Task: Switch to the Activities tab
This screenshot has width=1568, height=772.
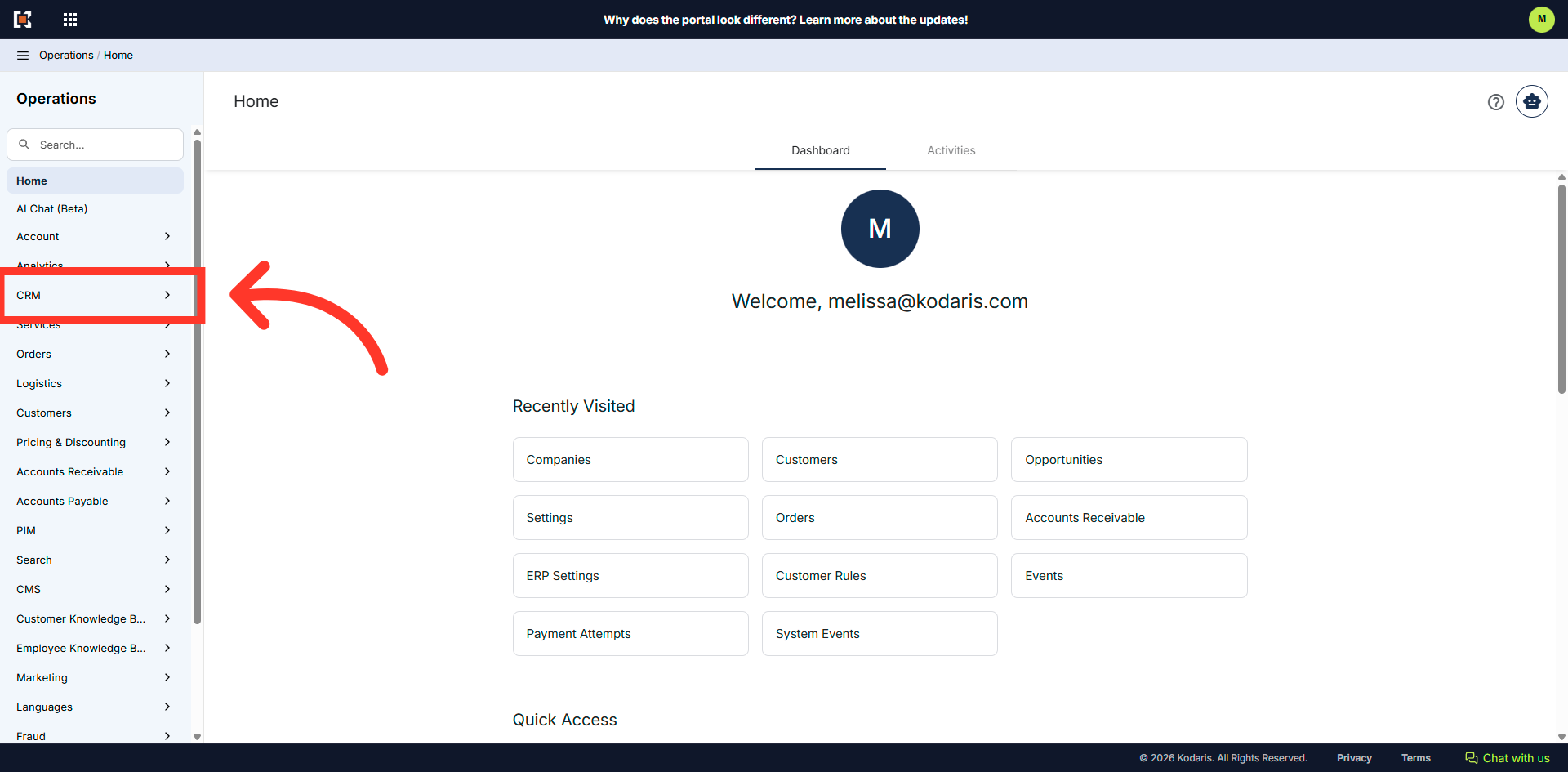Action: 951,150
